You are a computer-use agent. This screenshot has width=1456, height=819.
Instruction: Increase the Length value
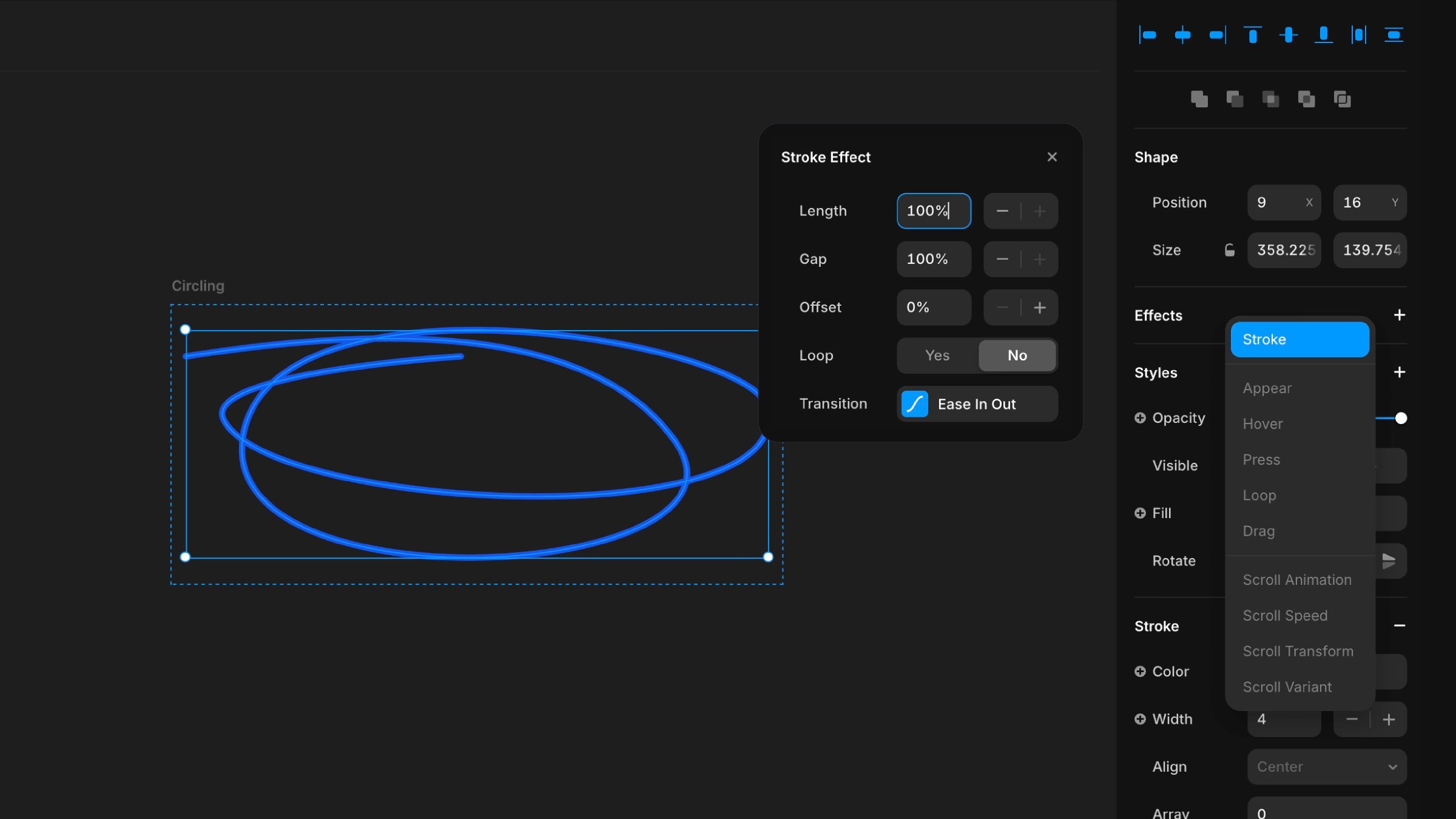click(x=1040, y=211)
